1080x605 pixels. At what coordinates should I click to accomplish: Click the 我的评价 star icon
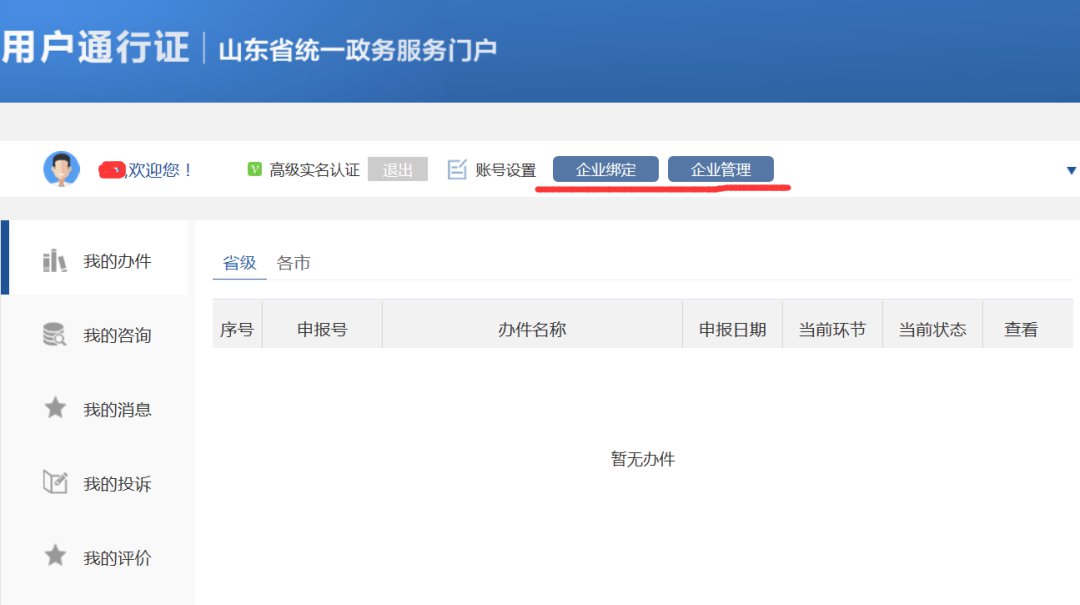click(x=55, y=556)
